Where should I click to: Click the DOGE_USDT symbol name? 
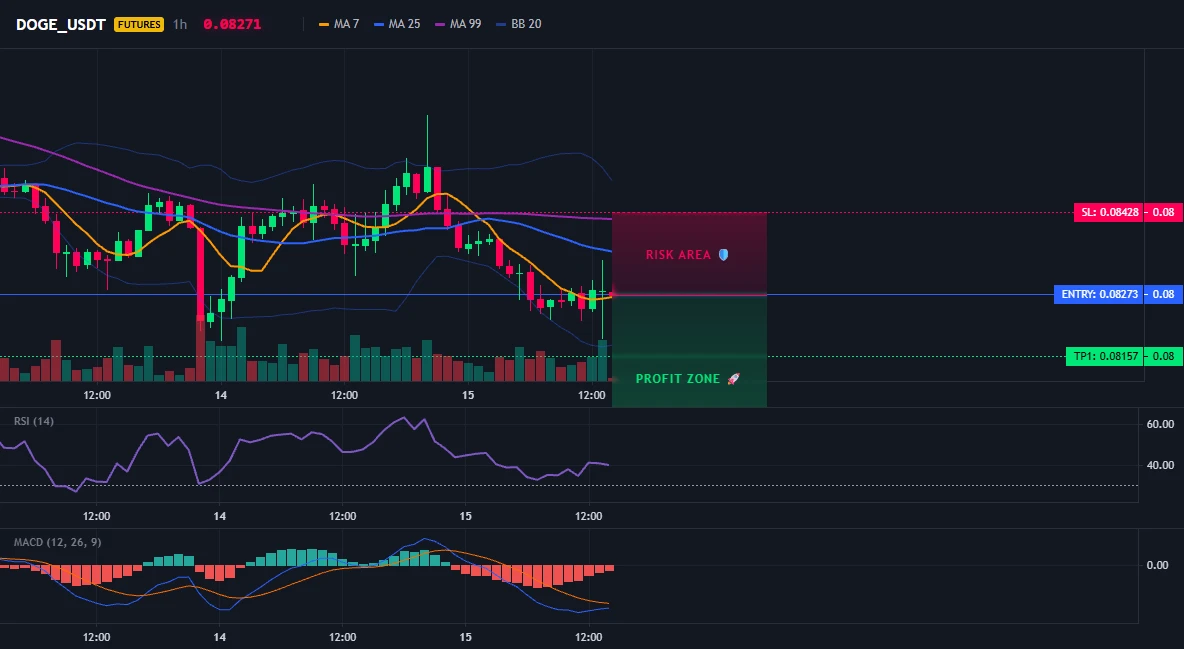(61, 24)
